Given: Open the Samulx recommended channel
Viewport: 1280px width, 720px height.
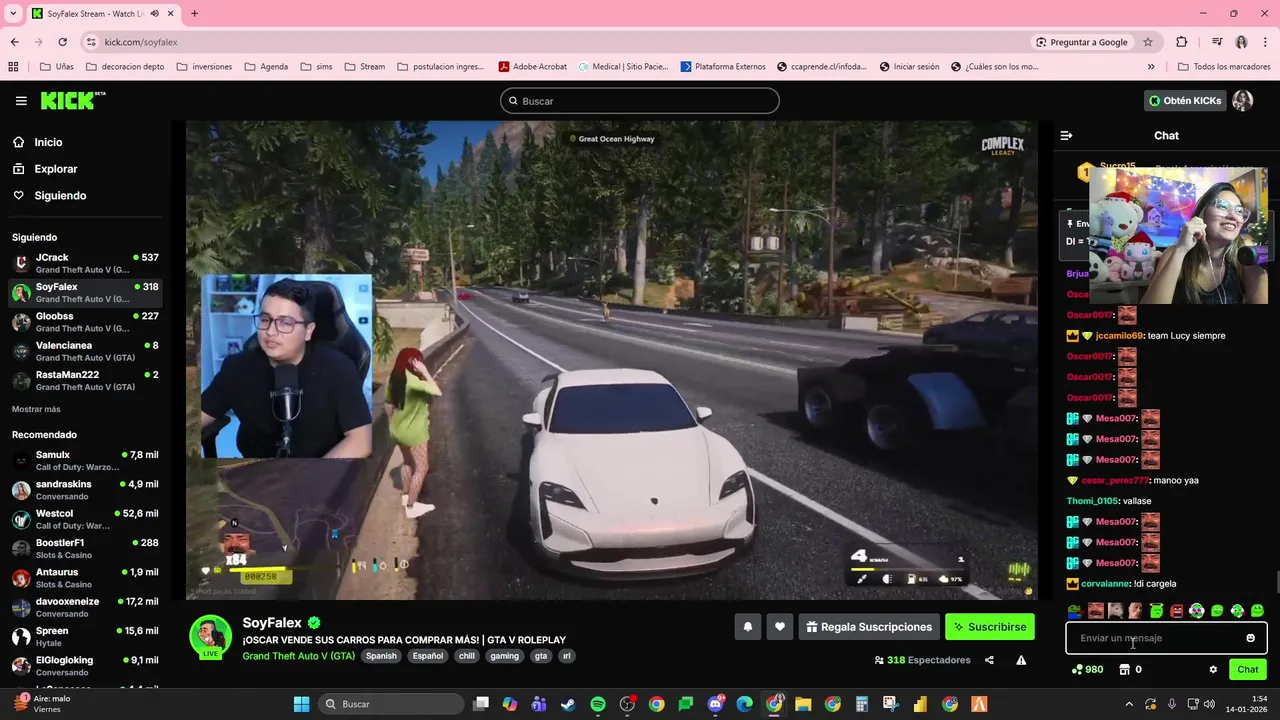Looking at the screenshot, I should [85, 460].
